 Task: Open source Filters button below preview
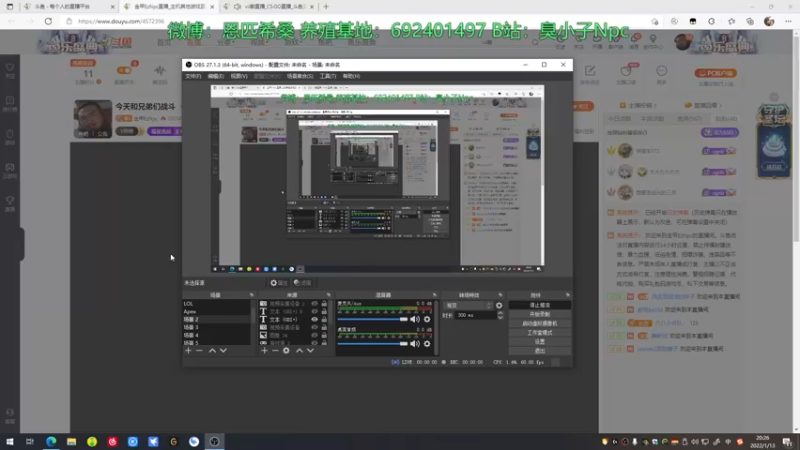click(x=303, y=283)
